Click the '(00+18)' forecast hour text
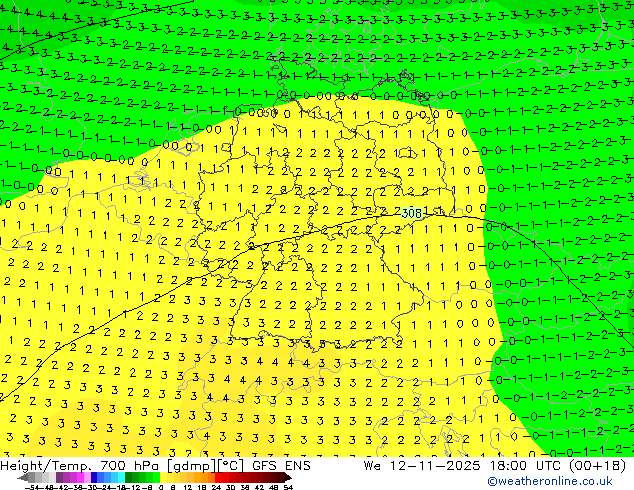Screen dimensions: 634x490 [x=598, y=466]
